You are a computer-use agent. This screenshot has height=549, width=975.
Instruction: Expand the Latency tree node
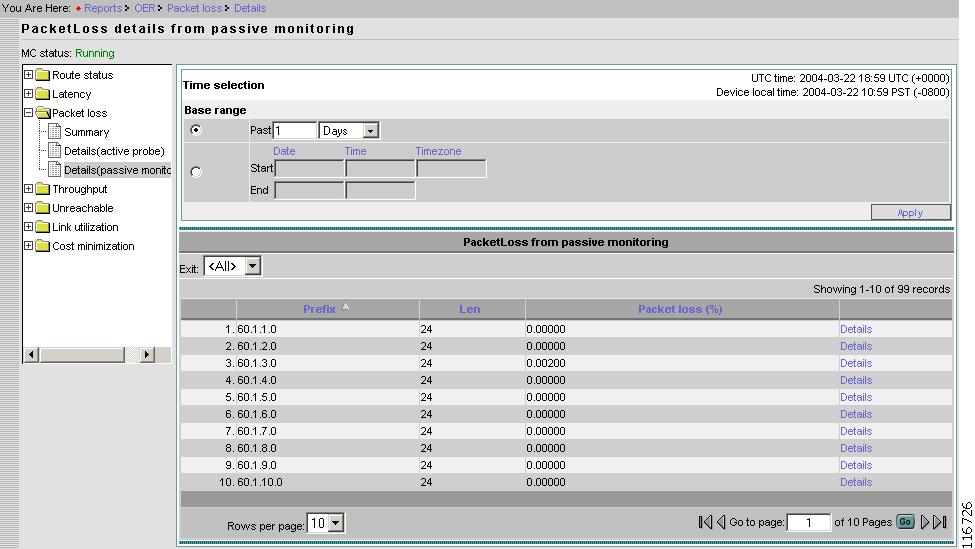[x=29, y=94]
